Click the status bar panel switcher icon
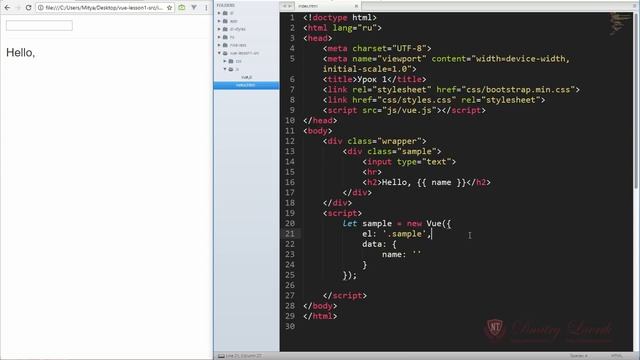Image resolution: width=640 pixels, height=360 pixels. click(221, 356)
